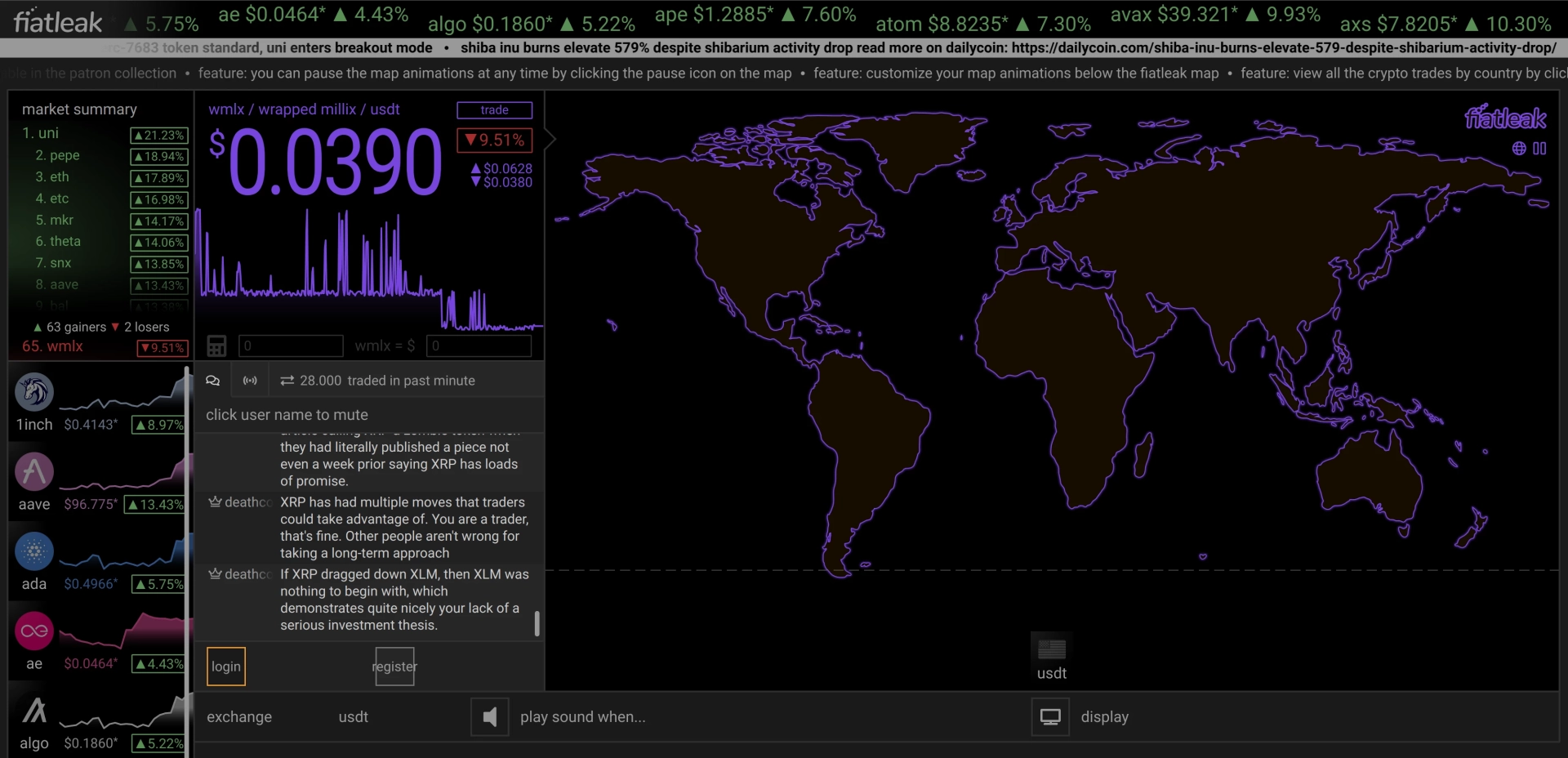This screenshot has height=758, width=1568.
Task: Click the 1inch unicorn coin icon
Action: (34, 393)
